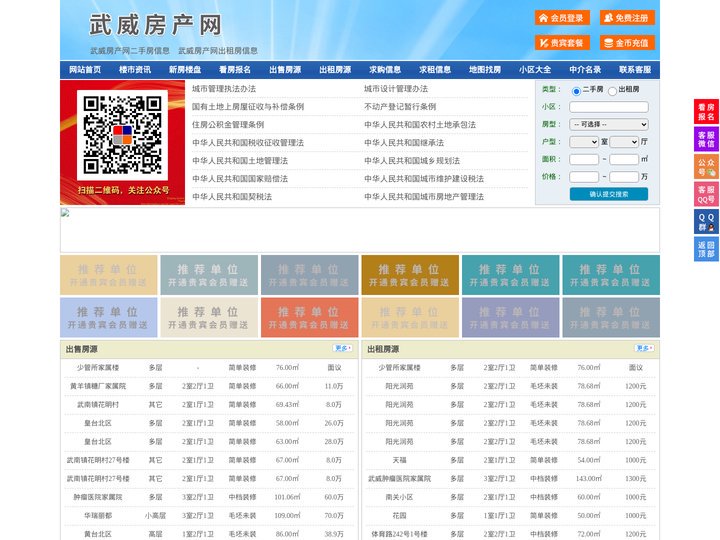Viewport: 720px width, 540px height.
Task: Go to 楼市资讯 menu item
Action: pyautogui.click(x=135, y=70)
